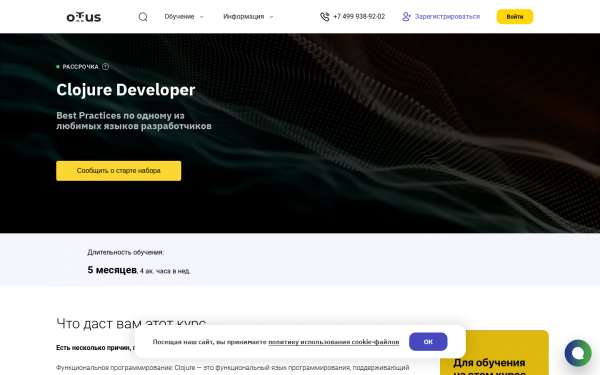Click the Для обучения yellow card
Viewport: 600px width, 375px height.
pos(494,353)
